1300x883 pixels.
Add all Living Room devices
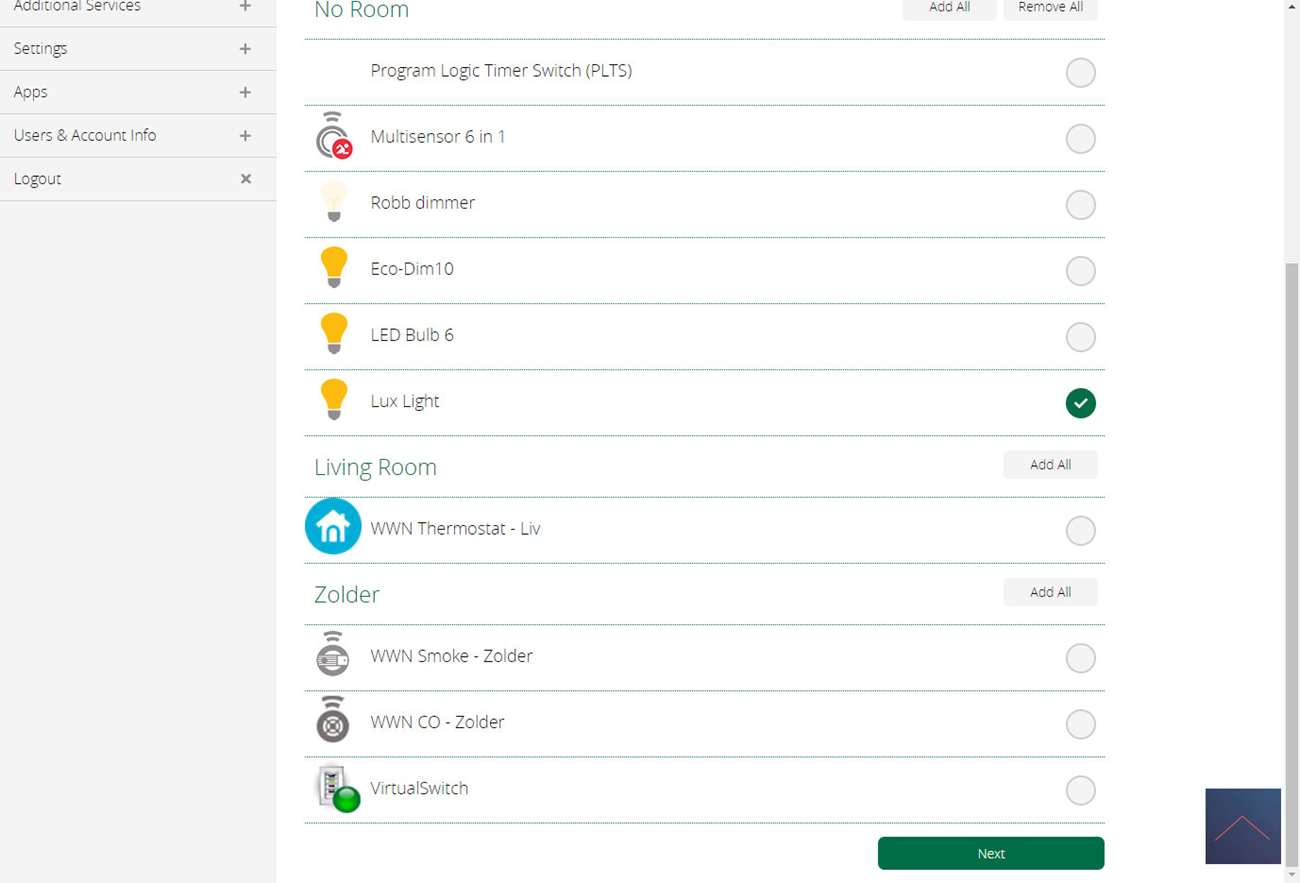(x=1050, y=465)
